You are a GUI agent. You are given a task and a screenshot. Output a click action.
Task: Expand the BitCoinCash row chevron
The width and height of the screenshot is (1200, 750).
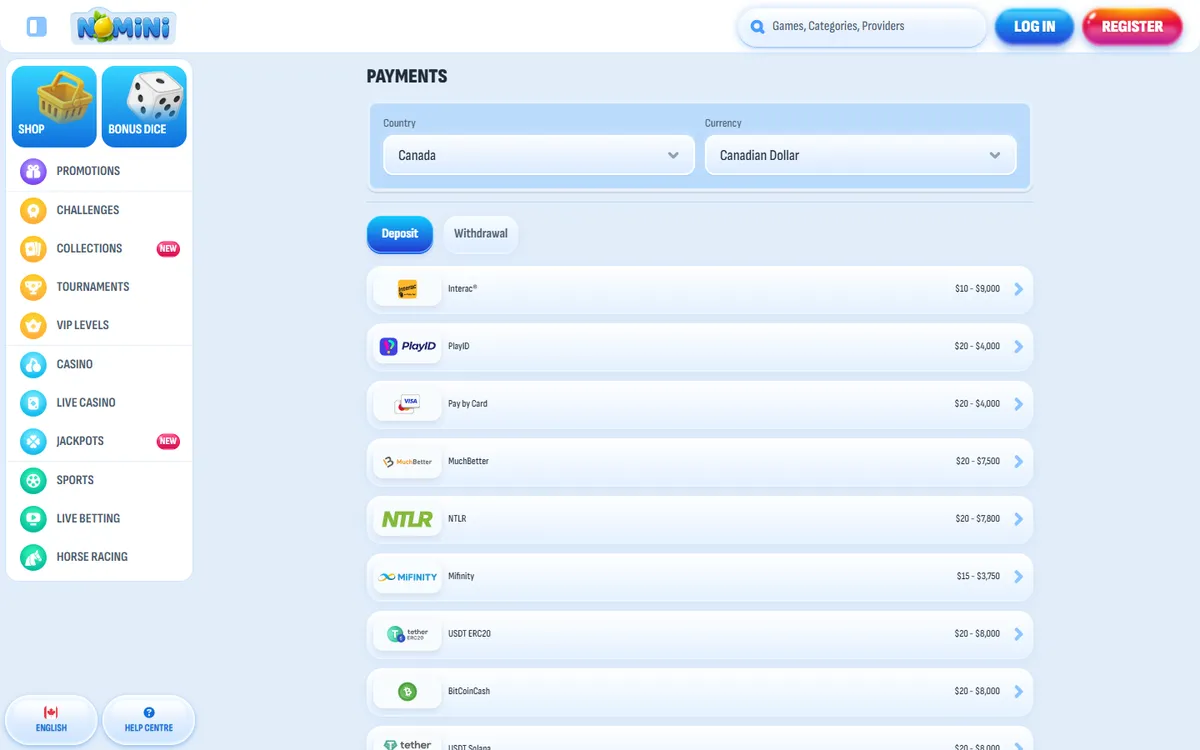point(1019,691)
